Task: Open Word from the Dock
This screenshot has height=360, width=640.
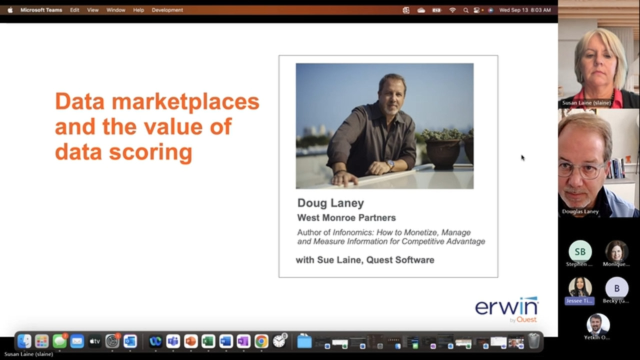Action: point(226,341)
